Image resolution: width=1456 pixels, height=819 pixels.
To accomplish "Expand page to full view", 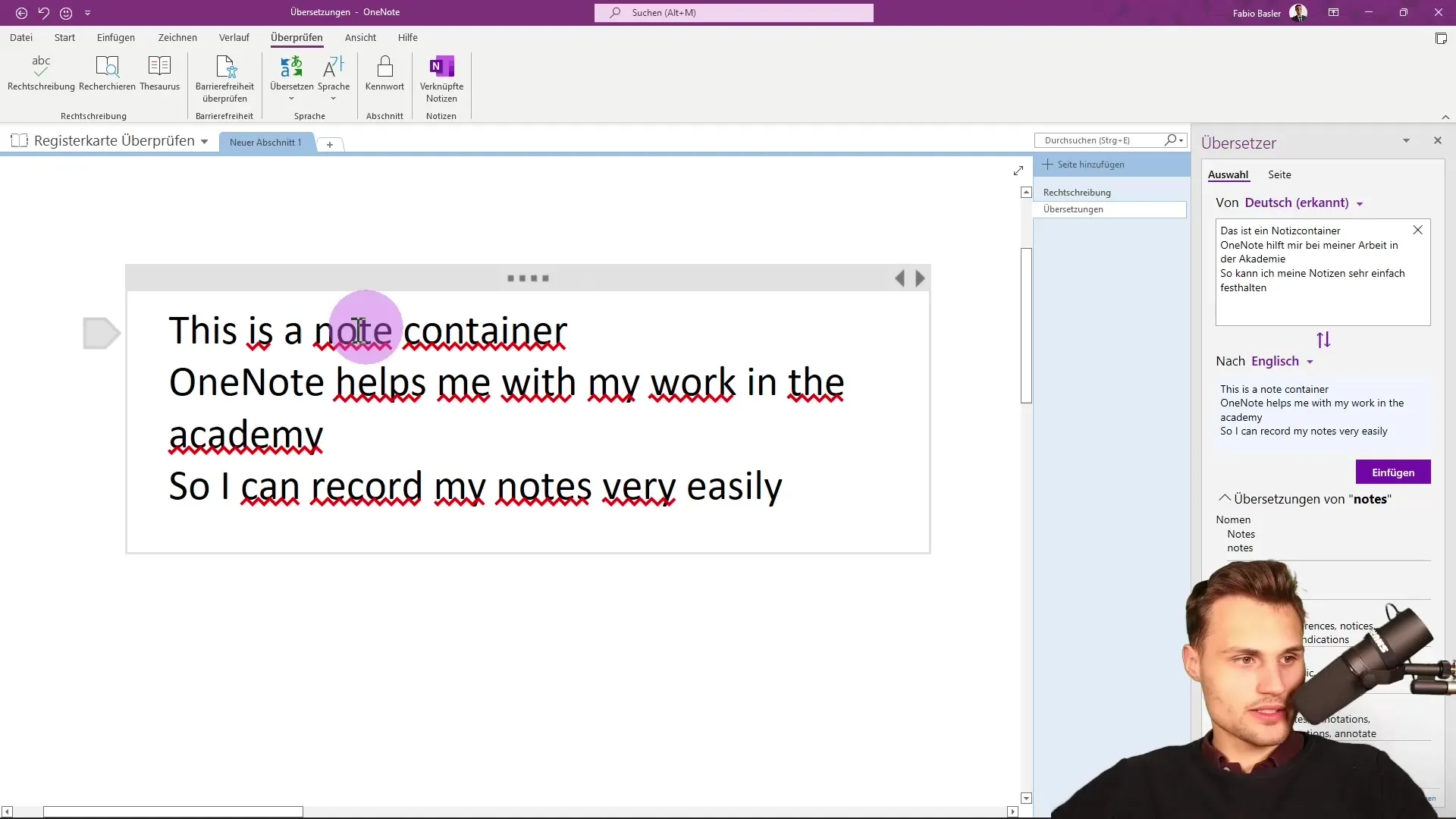I will (1018, 171).
